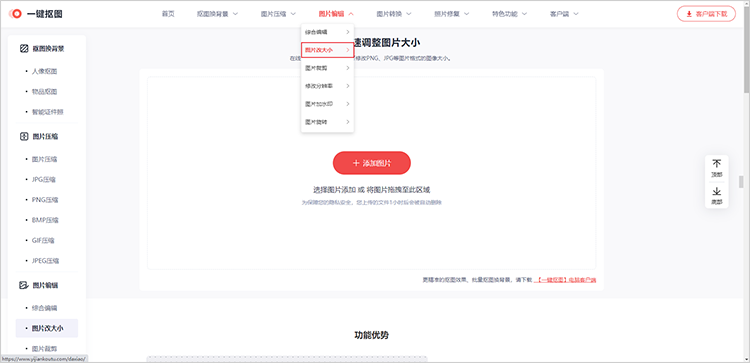Open BMP压缩 in the sidebar
Screen dimensions: 750x363
coord(45,220)
